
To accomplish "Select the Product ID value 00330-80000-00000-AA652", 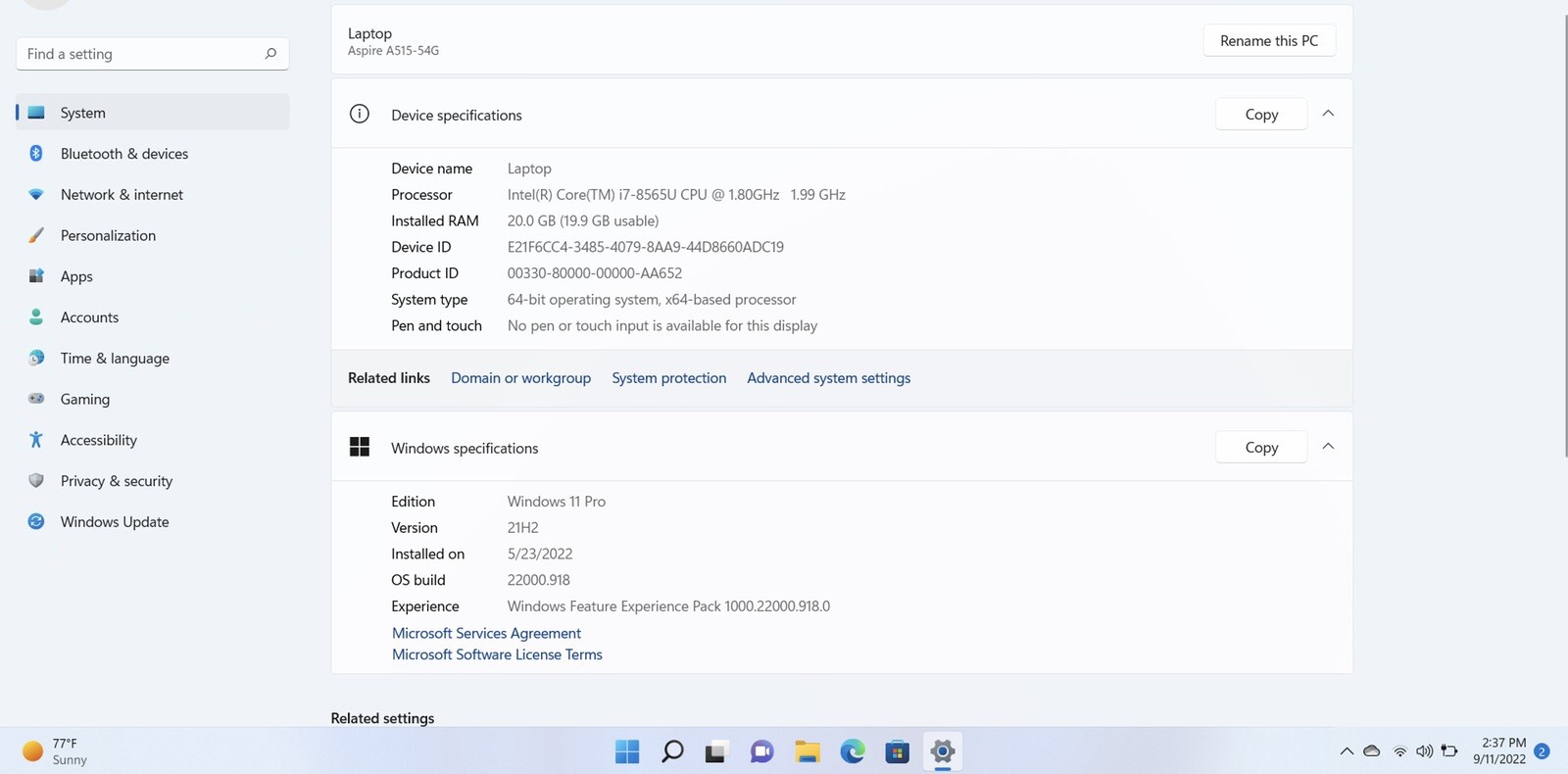I will tap(594, 273).
